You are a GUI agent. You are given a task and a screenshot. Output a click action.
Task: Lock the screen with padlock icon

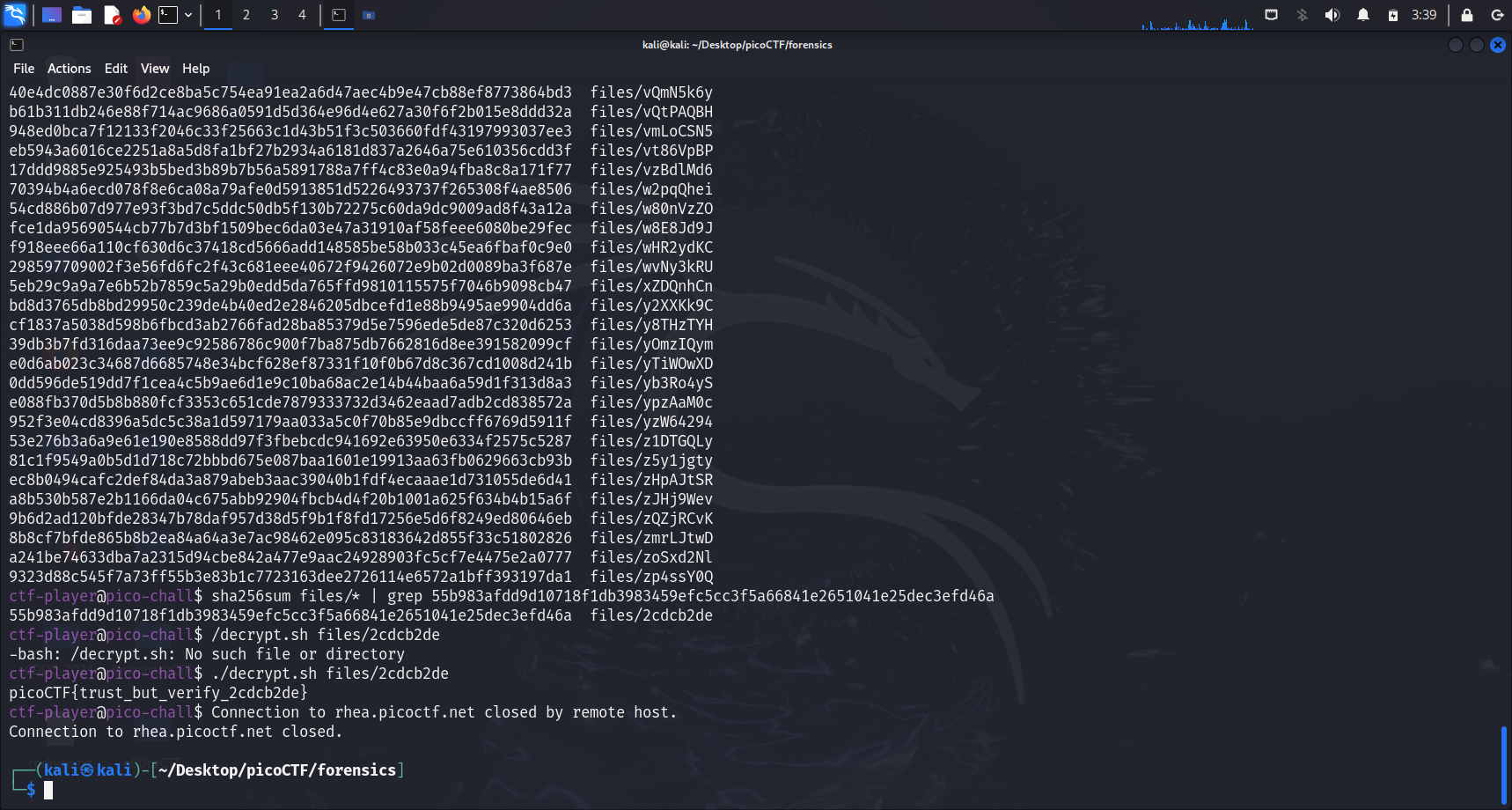pyautogui.click(x=1466, y=15)
